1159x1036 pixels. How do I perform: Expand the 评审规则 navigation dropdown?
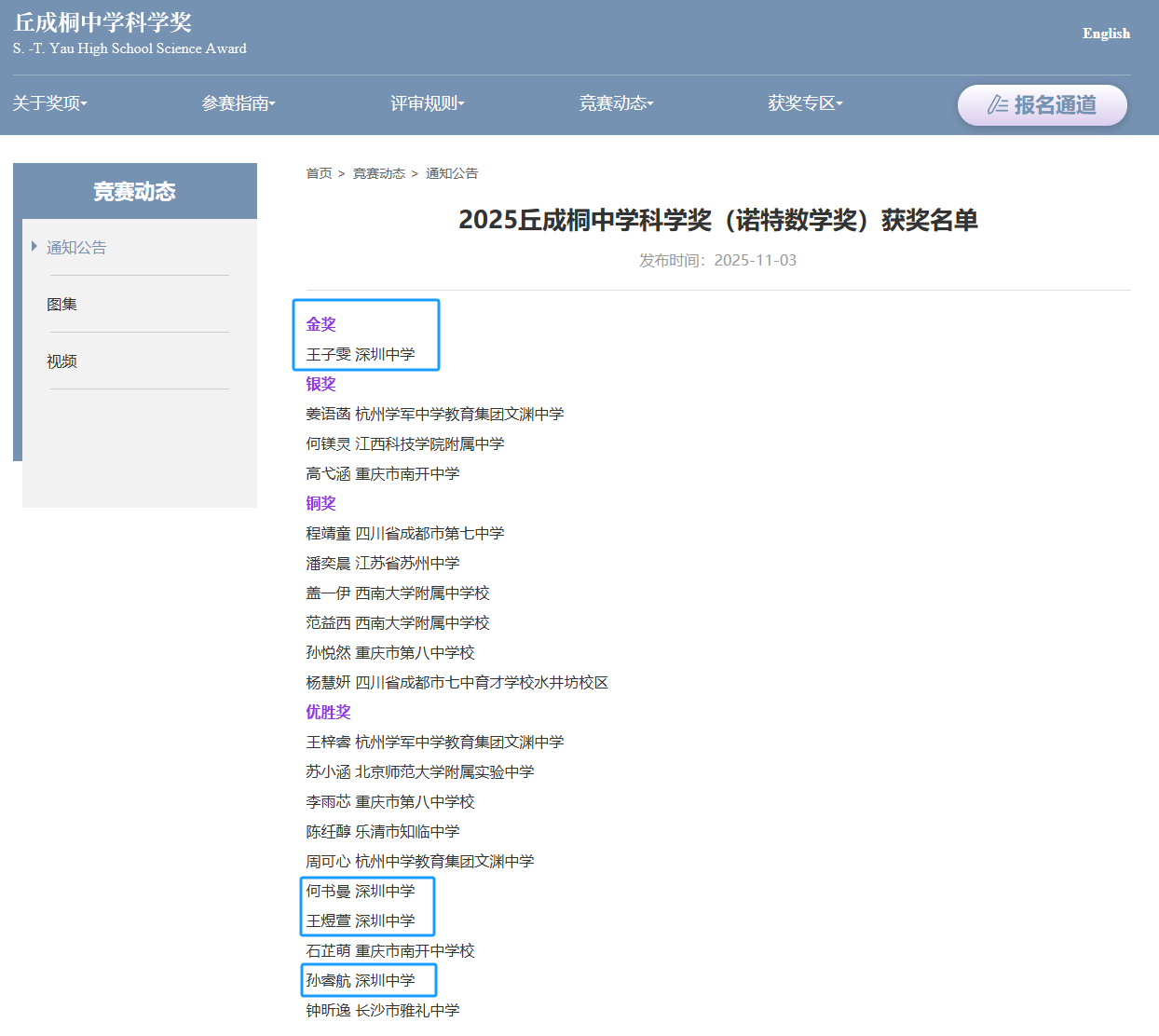pos(427,103)
